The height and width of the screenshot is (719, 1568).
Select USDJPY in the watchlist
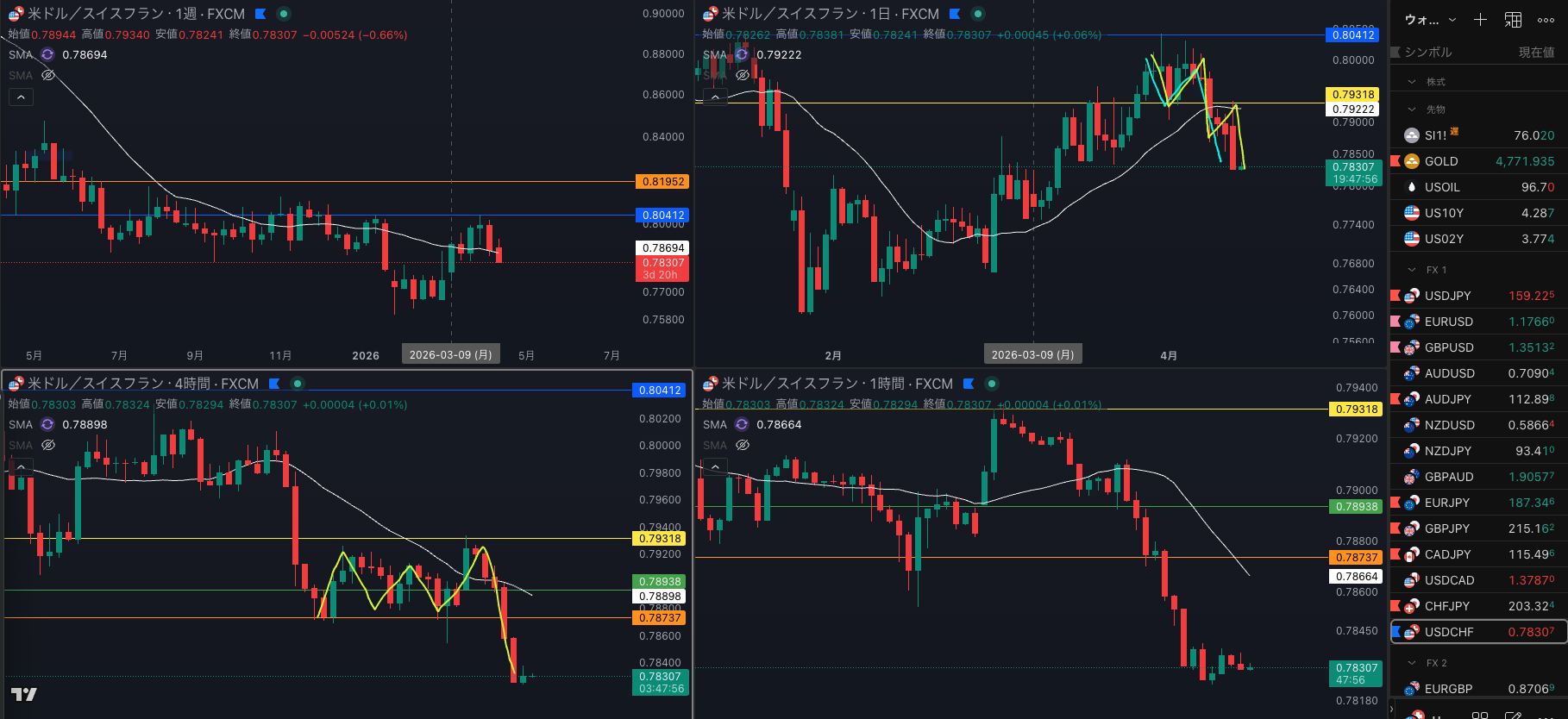pos(1447,296)
